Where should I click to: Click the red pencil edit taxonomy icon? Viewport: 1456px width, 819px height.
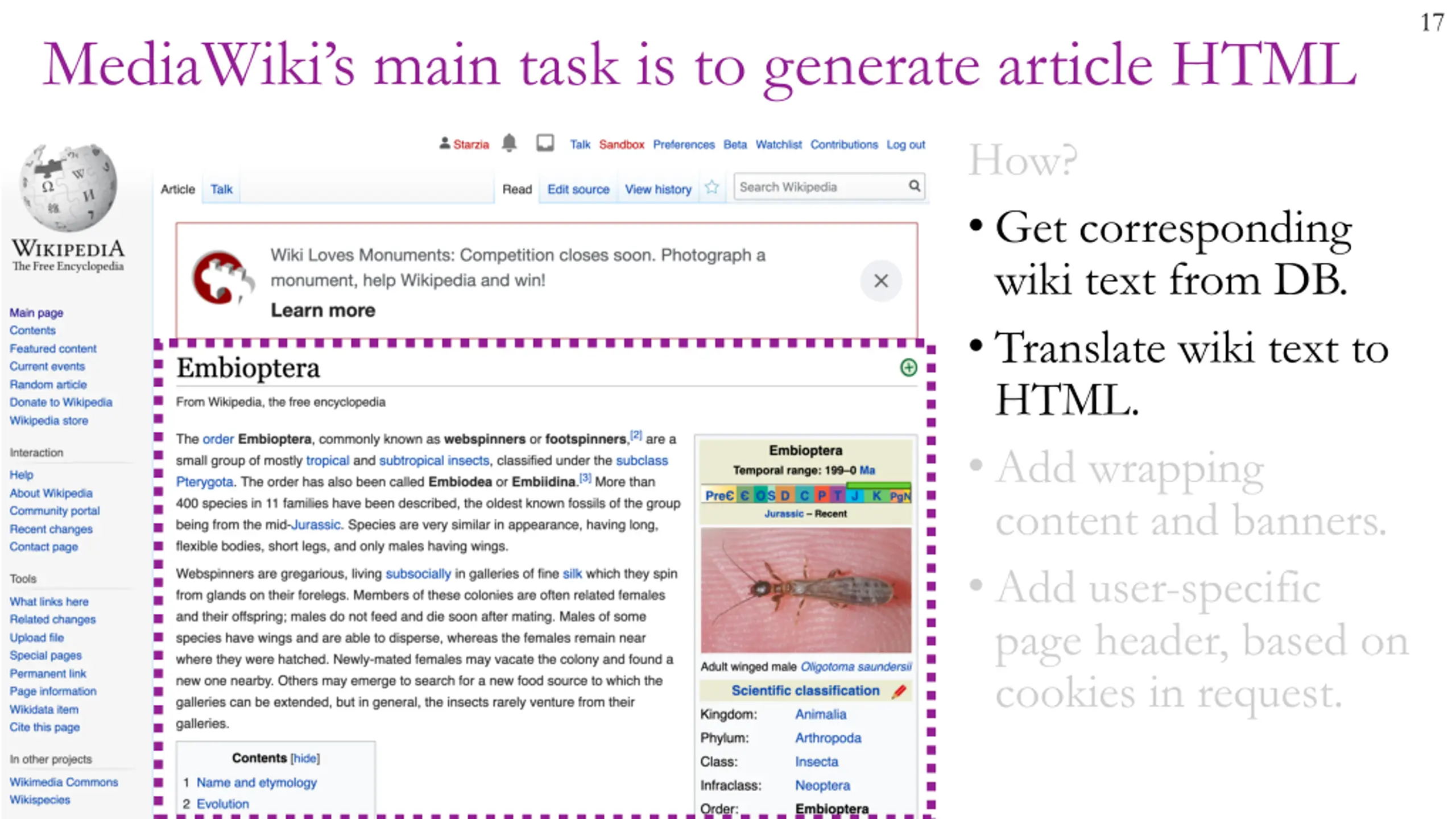point(899,691)
